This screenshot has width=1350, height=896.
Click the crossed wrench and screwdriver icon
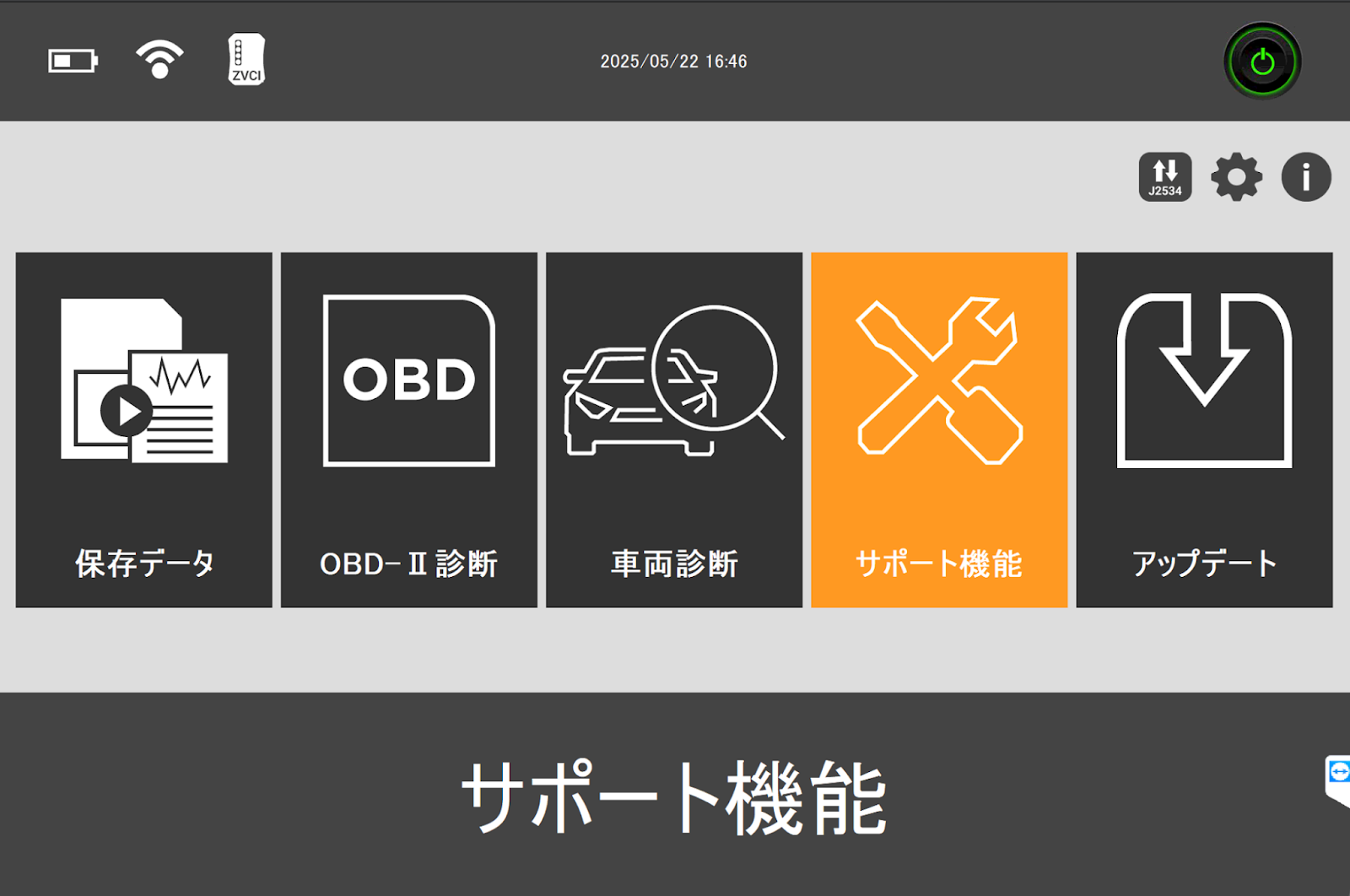[x=939, y=381]
